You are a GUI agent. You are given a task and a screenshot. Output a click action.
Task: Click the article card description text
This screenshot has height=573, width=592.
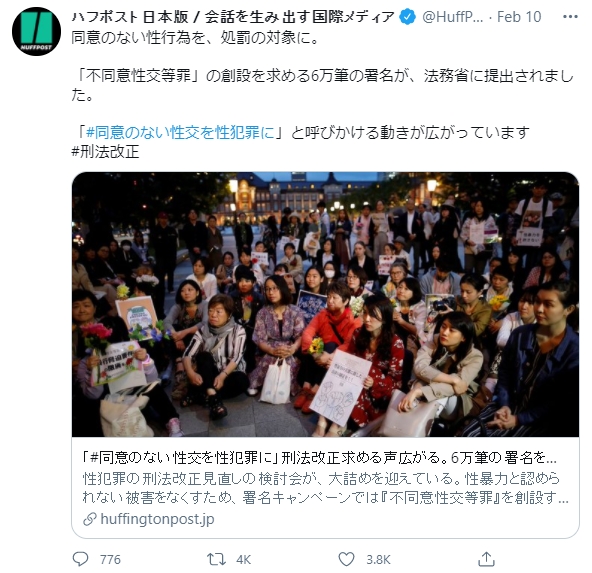pos(325,488)
